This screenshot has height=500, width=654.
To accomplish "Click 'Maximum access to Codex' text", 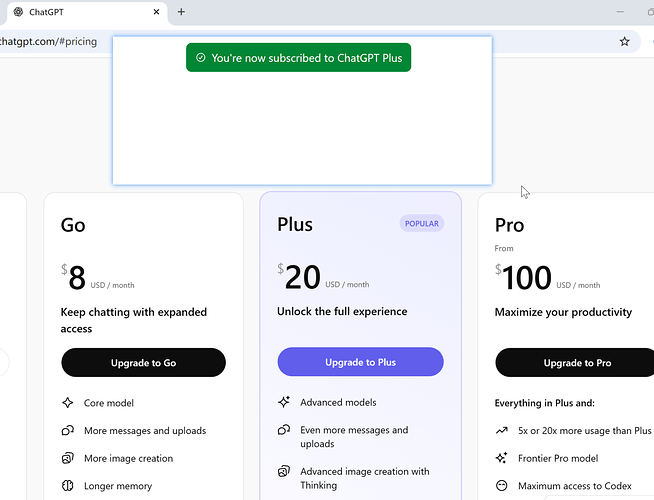I will (575, 486).
